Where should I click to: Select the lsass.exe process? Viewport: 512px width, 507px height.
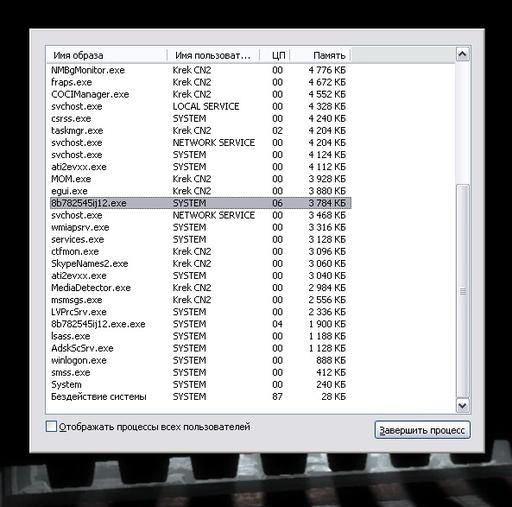[200, 336]
